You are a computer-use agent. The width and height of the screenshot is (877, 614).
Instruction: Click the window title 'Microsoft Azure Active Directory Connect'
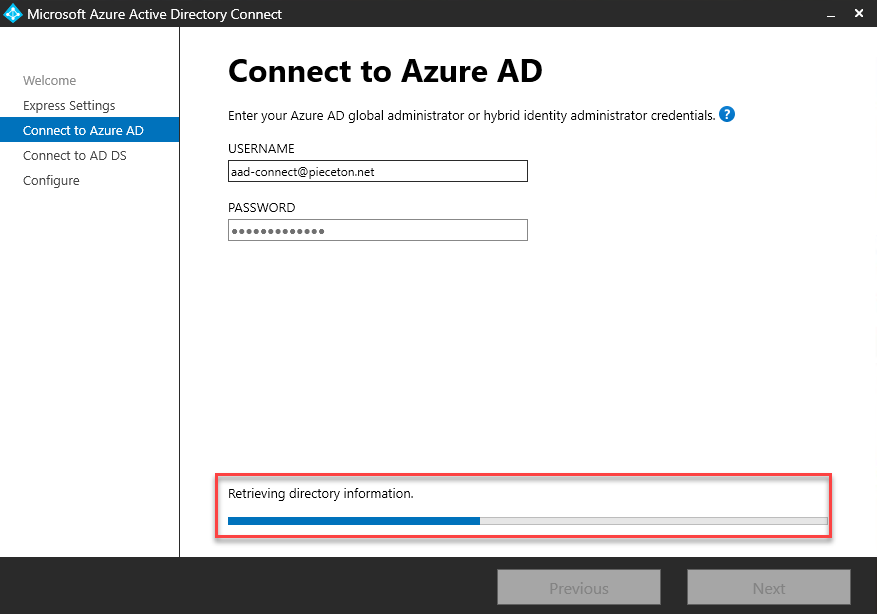[x=154, y=14]
